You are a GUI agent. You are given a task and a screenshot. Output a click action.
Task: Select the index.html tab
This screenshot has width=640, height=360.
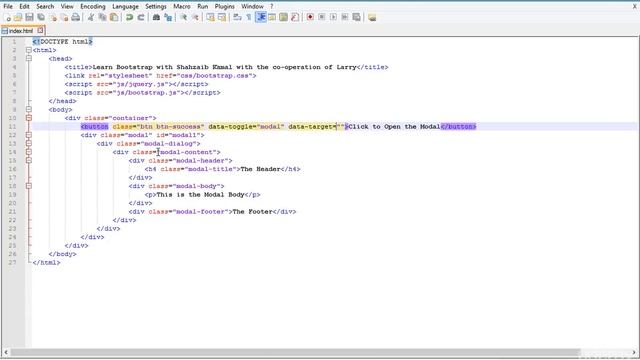click(20, 31)
